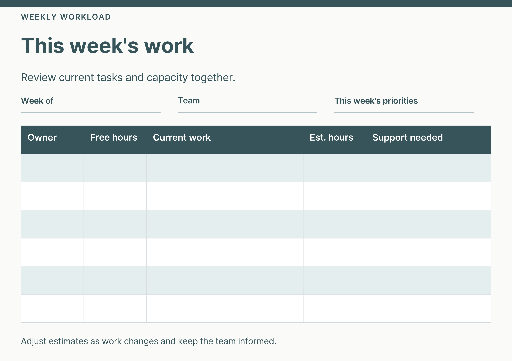
Task: Select the 'This week's work' heading
Action: 107,46
